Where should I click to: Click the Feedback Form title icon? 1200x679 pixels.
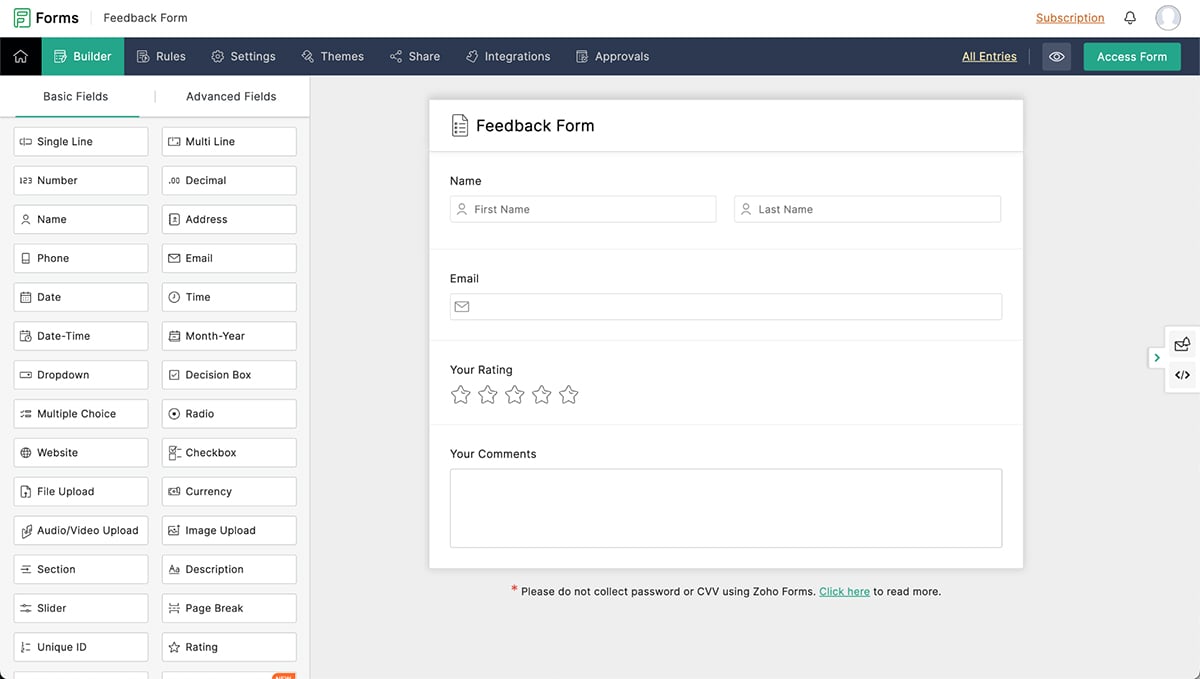(460, 126)
